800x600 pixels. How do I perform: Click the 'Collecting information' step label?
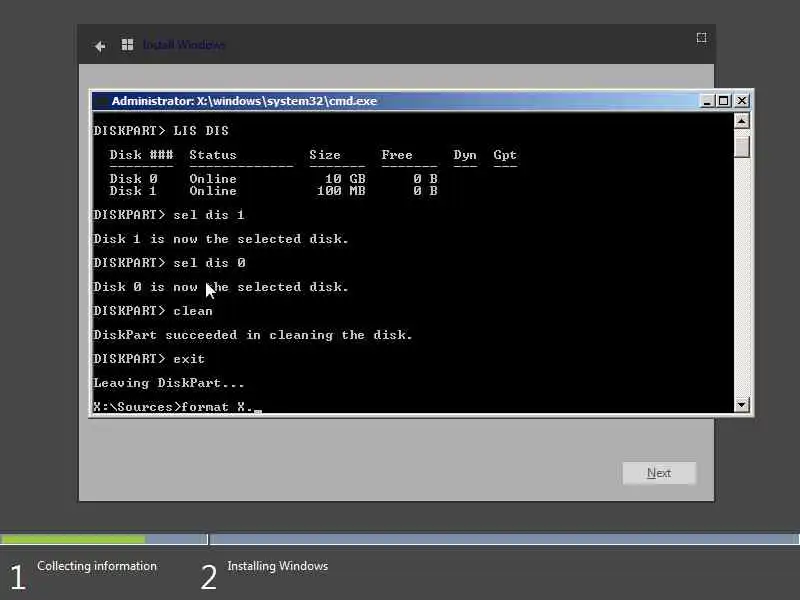click(97, 566)
